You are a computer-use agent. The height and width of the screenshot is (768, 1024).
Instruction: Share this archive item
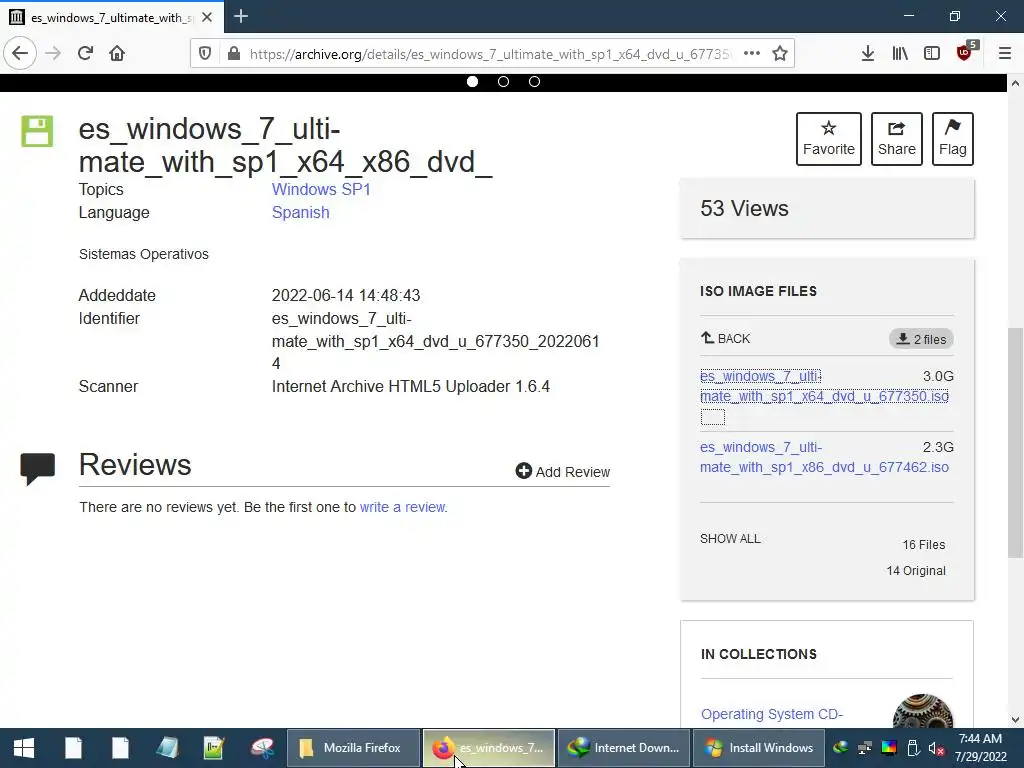tap(897, 138)
